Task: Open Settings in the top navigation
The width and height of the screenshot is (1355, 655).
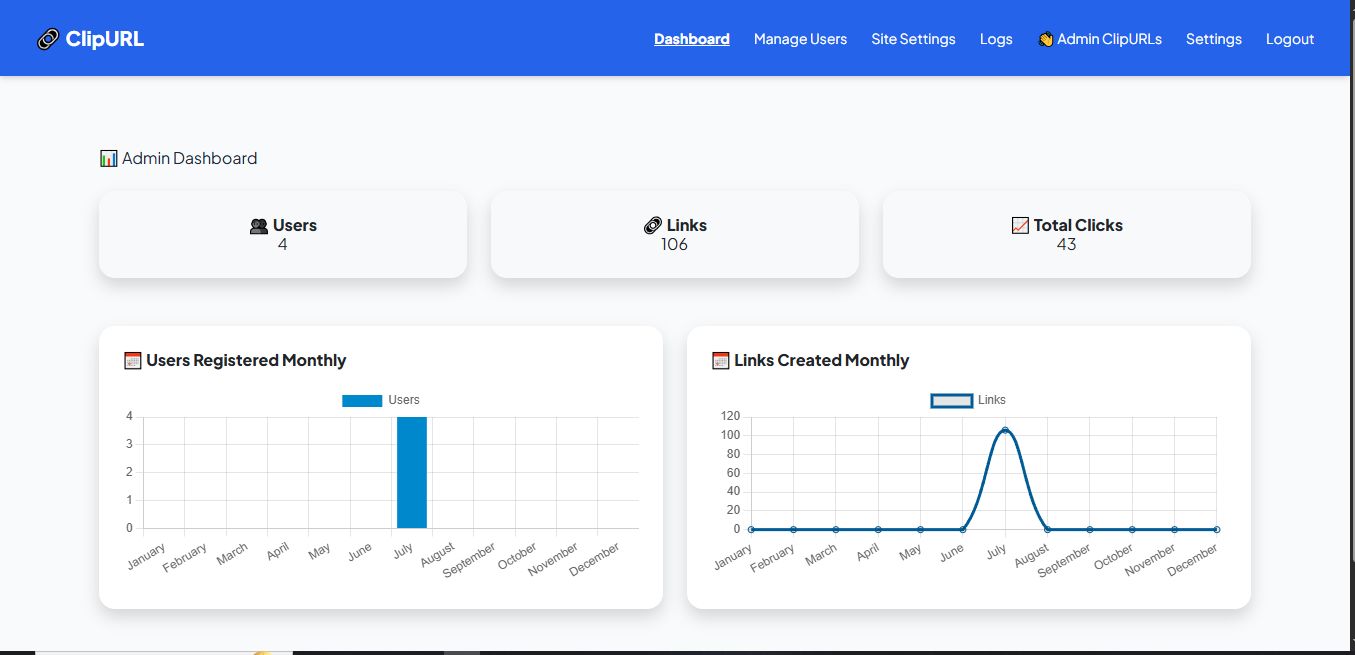Action: [1213, 39]
